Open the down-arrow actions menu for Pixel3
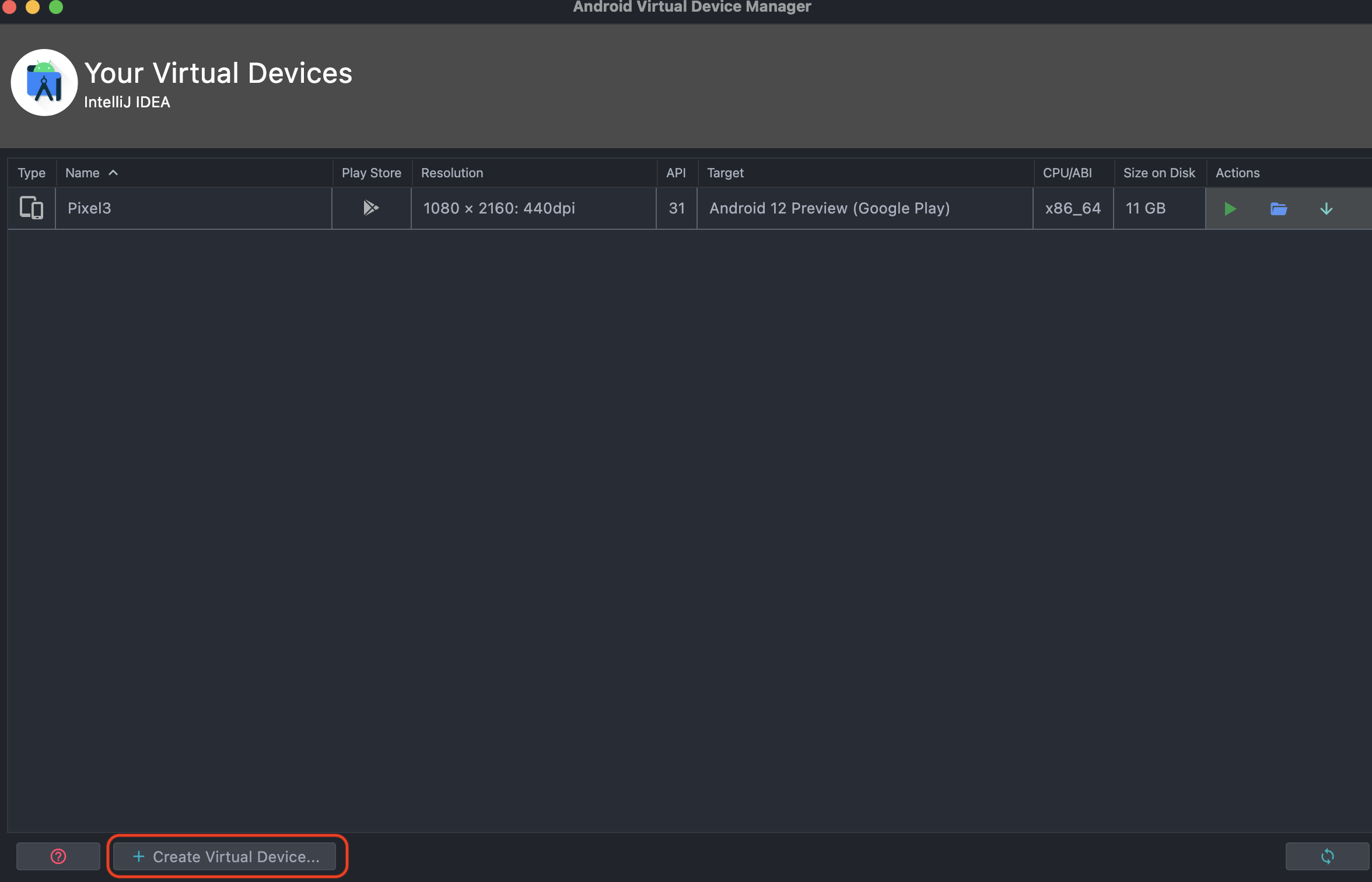1372x882 pixels. [x=1326, y=209]
